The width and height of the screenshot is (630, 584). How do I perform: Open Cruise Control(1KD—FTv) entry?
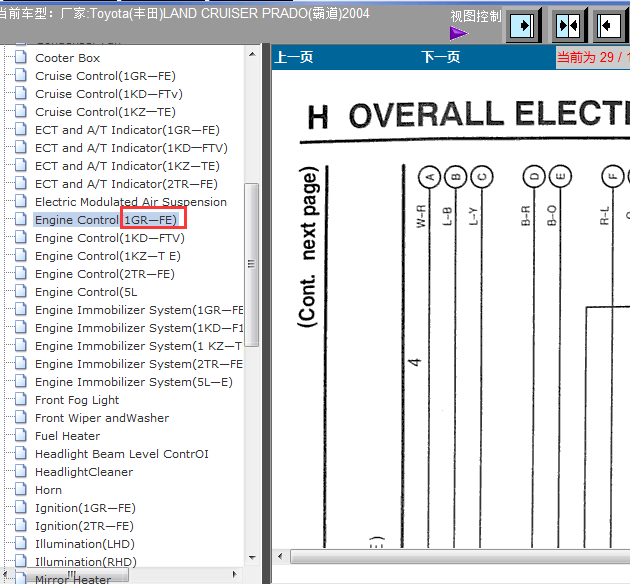coord(109,94)
